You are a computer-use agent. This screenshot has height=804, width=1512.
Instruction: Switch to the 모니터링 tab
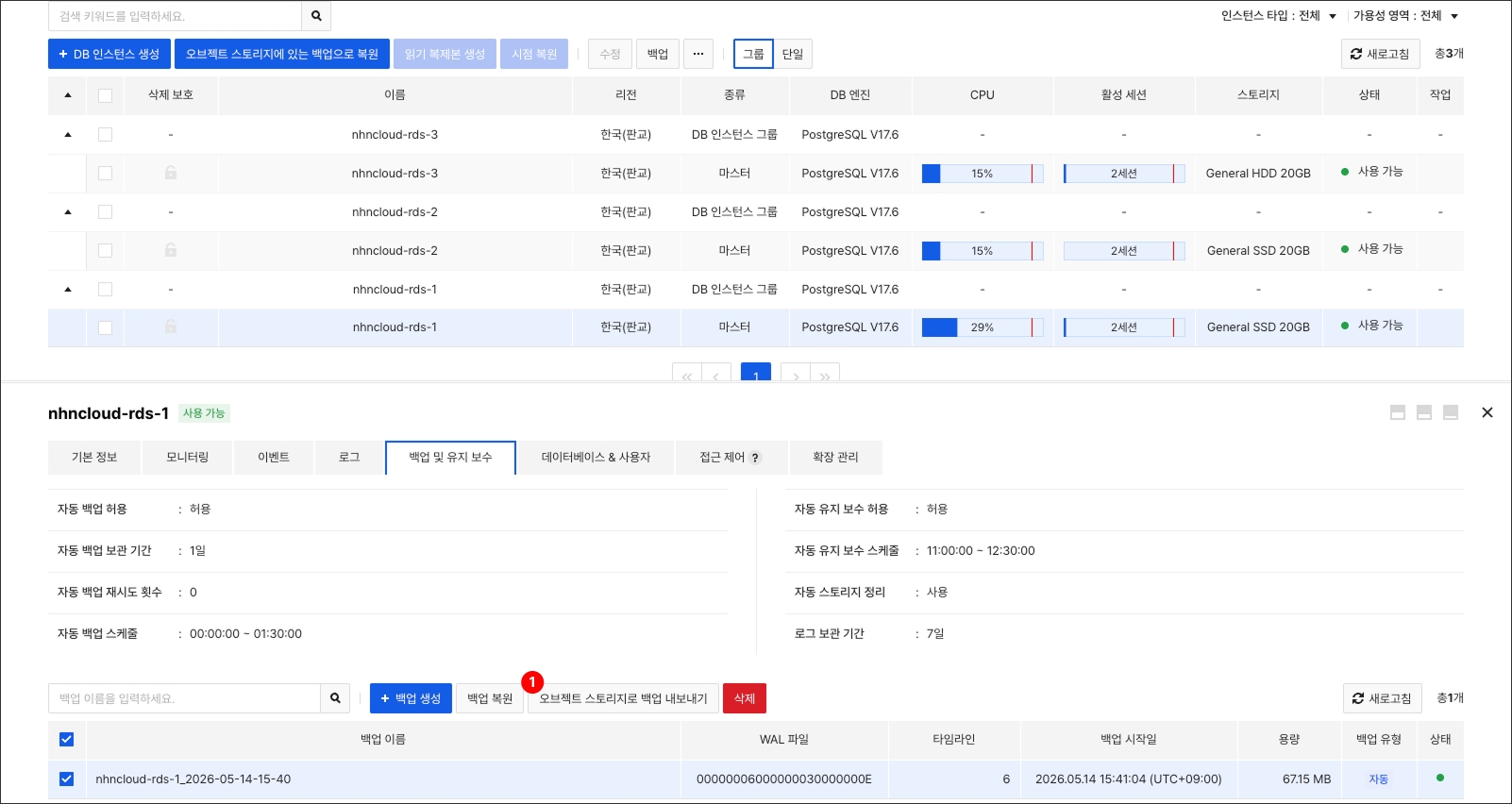coord(187,457)
